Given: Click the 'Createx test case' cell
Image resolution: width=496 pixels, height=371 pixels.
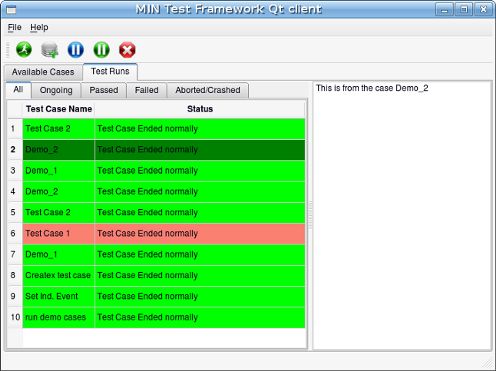Looking at the screenshot, I should tap(59, 275).
